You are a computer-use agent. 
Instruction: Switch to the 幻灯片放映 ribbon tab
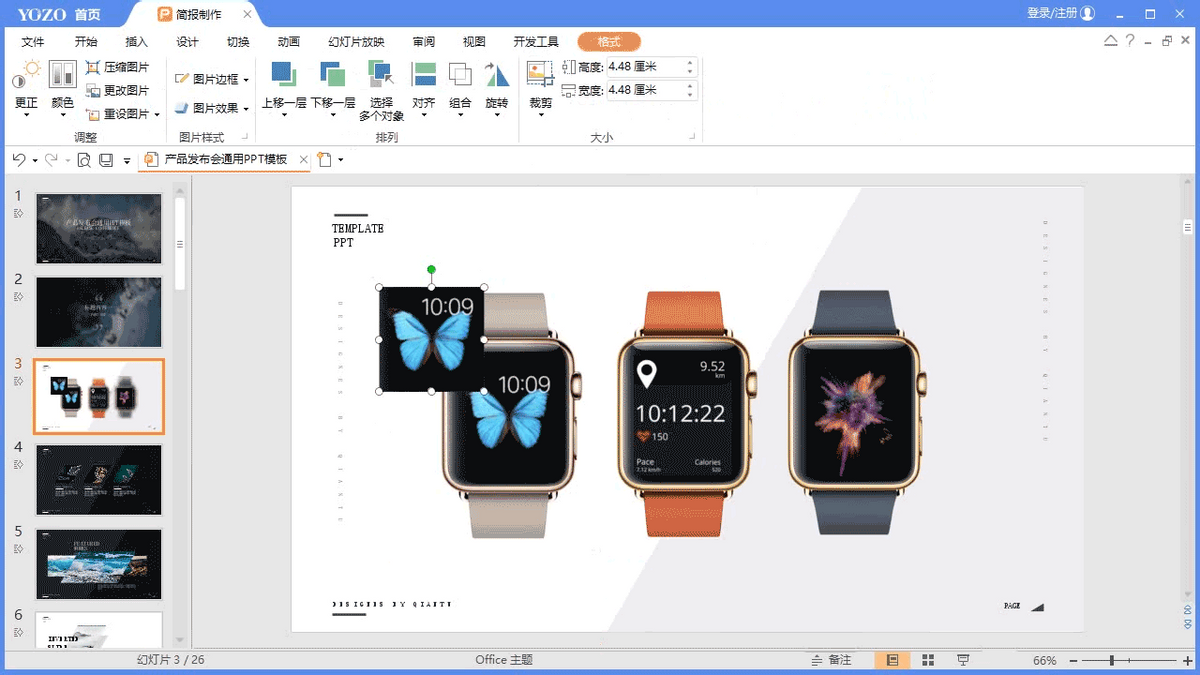pos(356,42)
